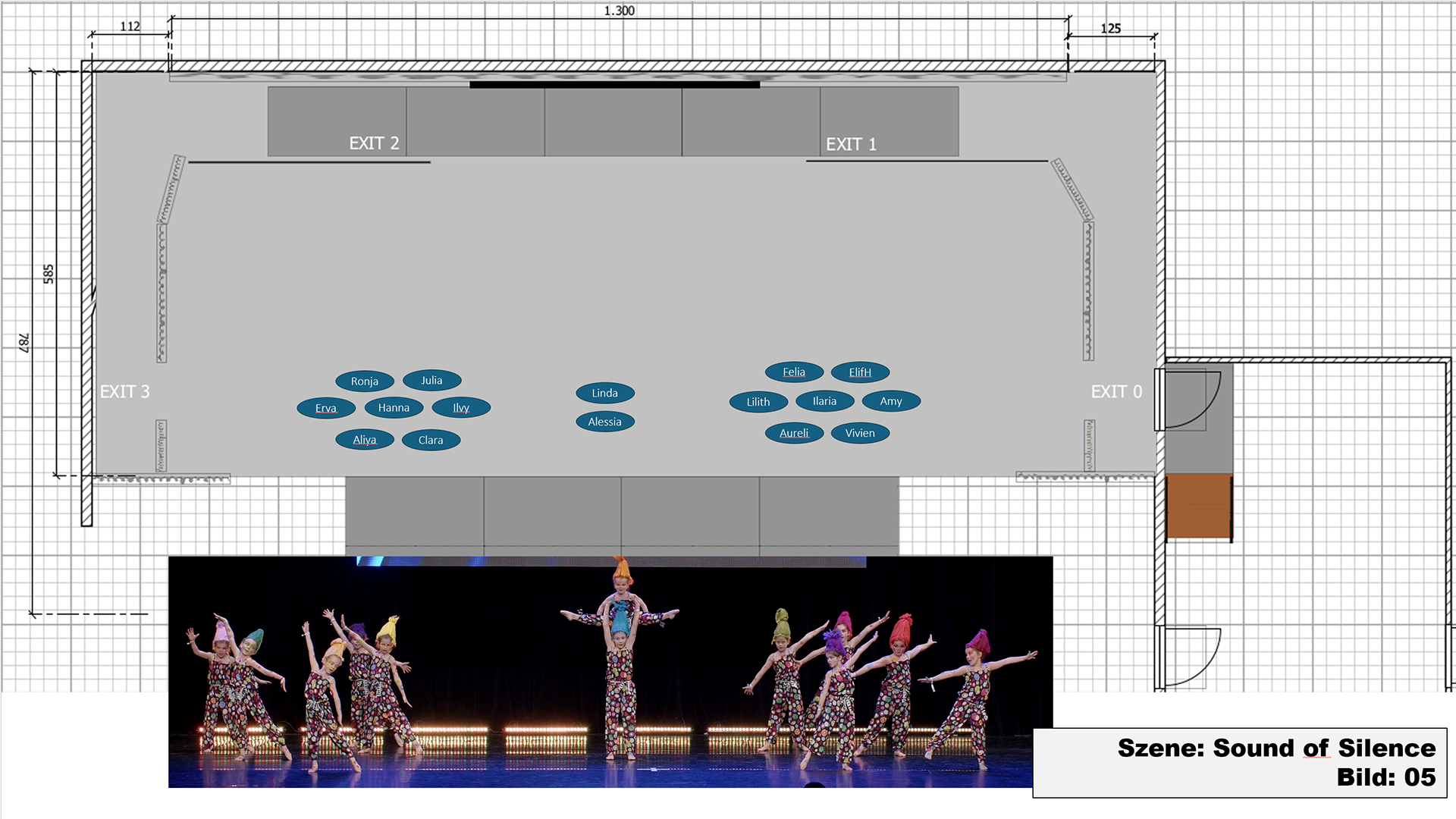Select the Linda center marker
Viewport: 1456px width, 819px height.
(604, 393)
